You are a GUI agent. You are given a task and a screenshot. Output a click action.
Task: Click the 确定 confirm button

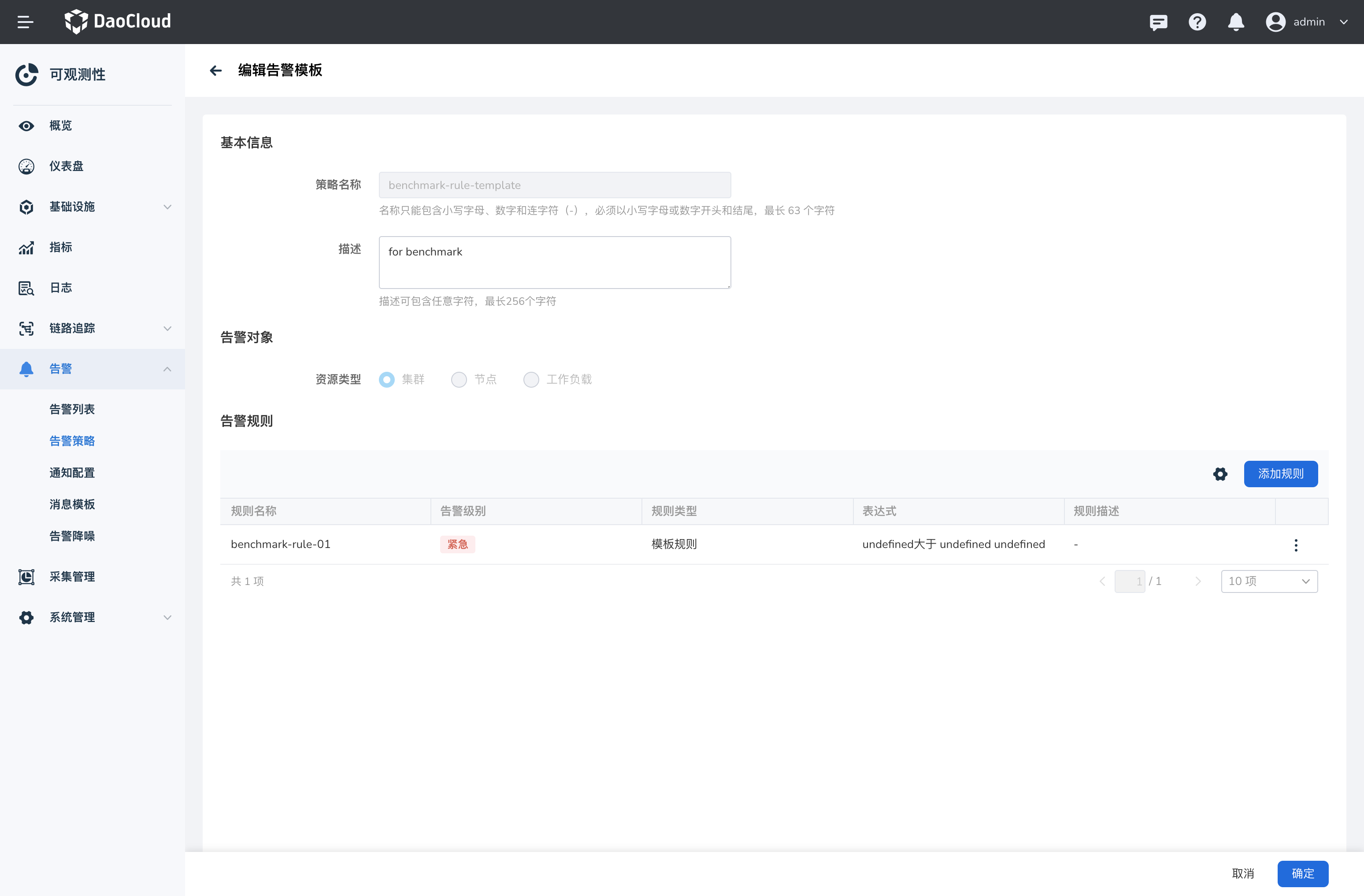pos(1302,873)
